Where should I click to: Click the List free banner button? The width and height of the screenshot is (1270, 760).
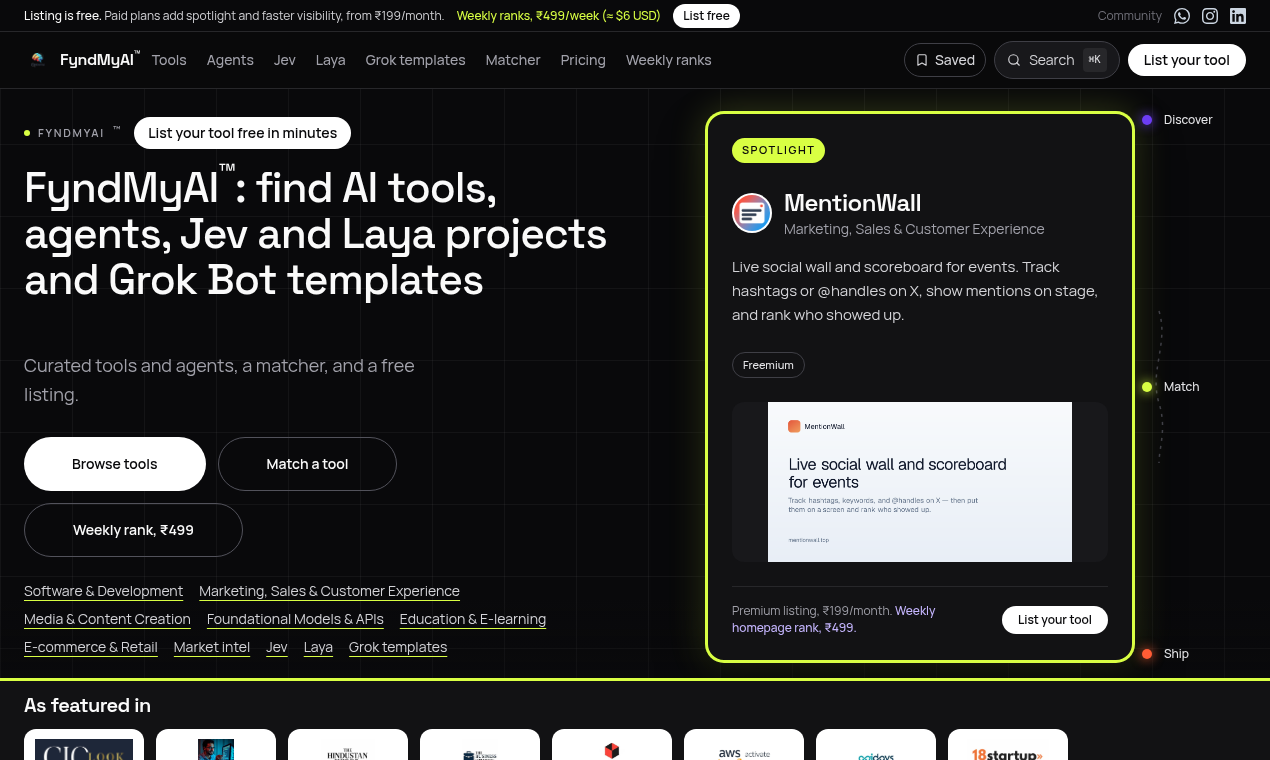[706, 16]
